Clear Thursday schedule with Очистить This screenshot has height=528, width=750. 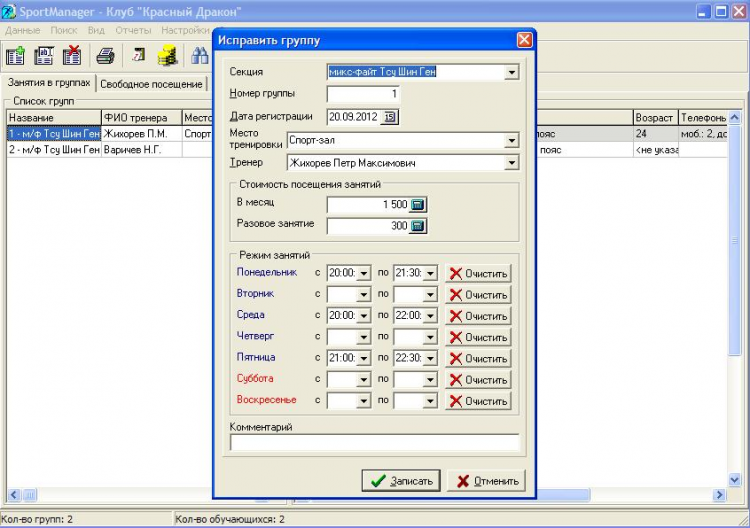coord(478,337)
